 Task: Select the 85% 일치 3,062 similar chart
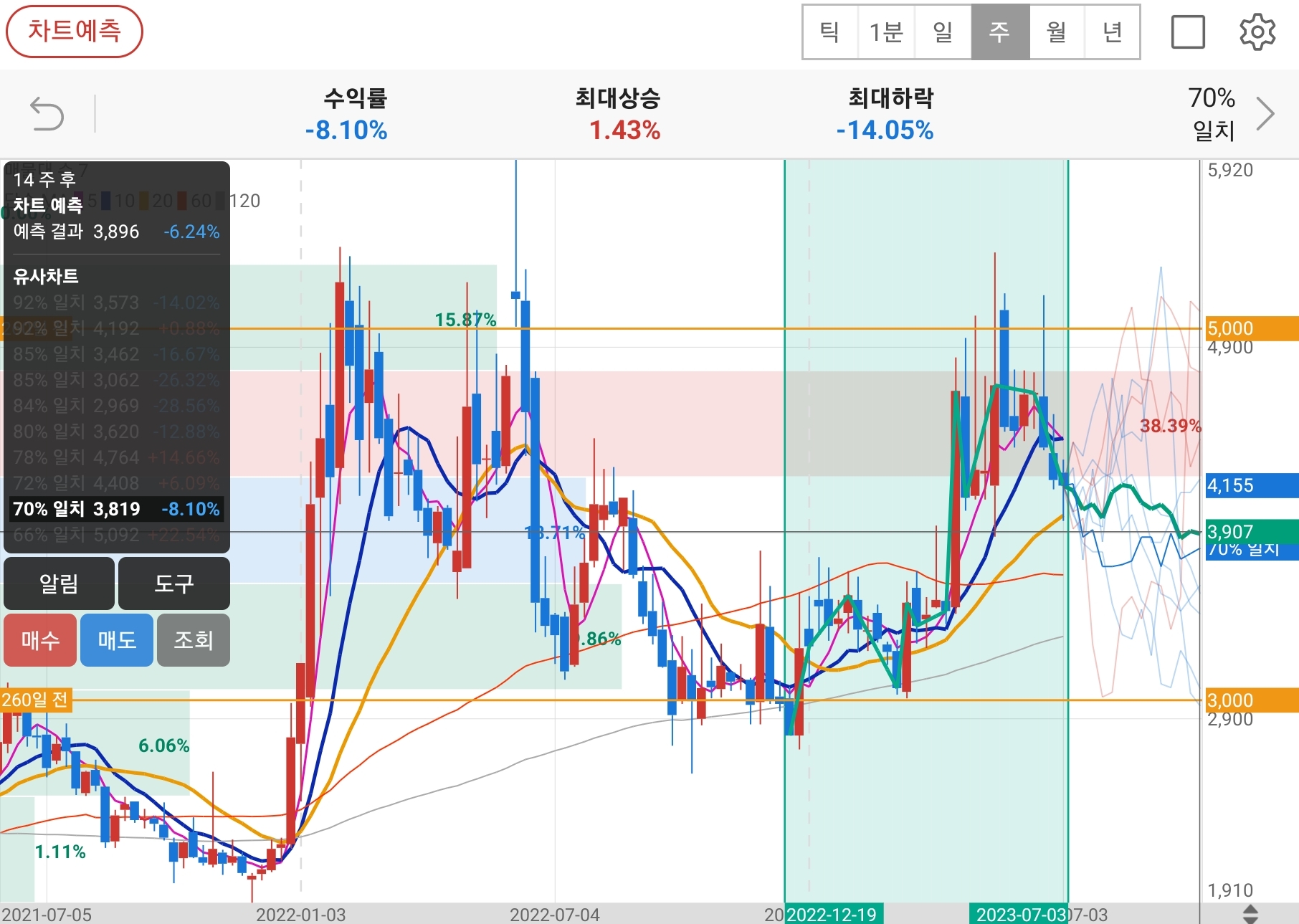116,380
